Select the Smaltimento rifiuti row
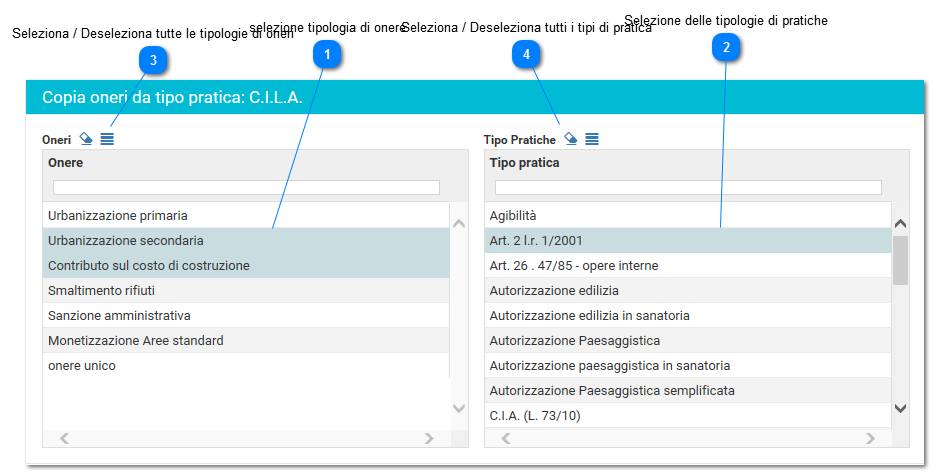The width and height of the screenshot is (933, 474). point(246,290)
